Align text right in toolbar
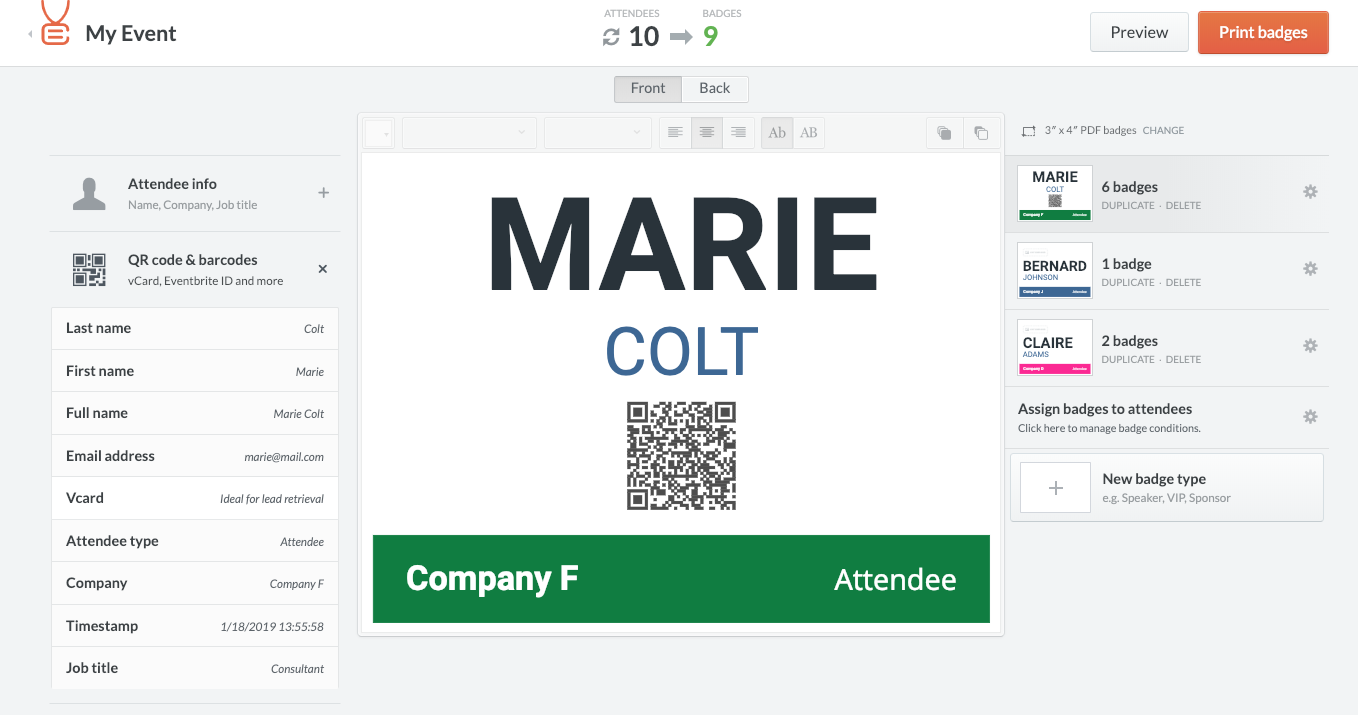Screen dimensions: 1358x715 click(738, 133)
